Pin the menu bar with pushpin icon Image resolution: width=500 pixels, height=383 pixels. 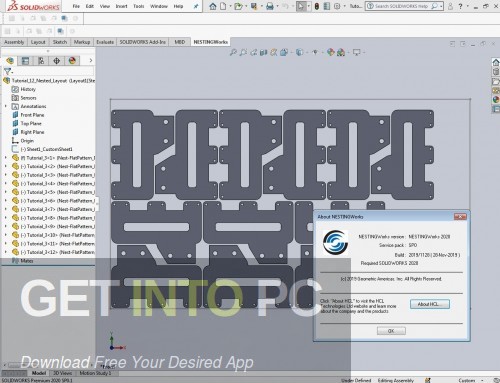196,6
